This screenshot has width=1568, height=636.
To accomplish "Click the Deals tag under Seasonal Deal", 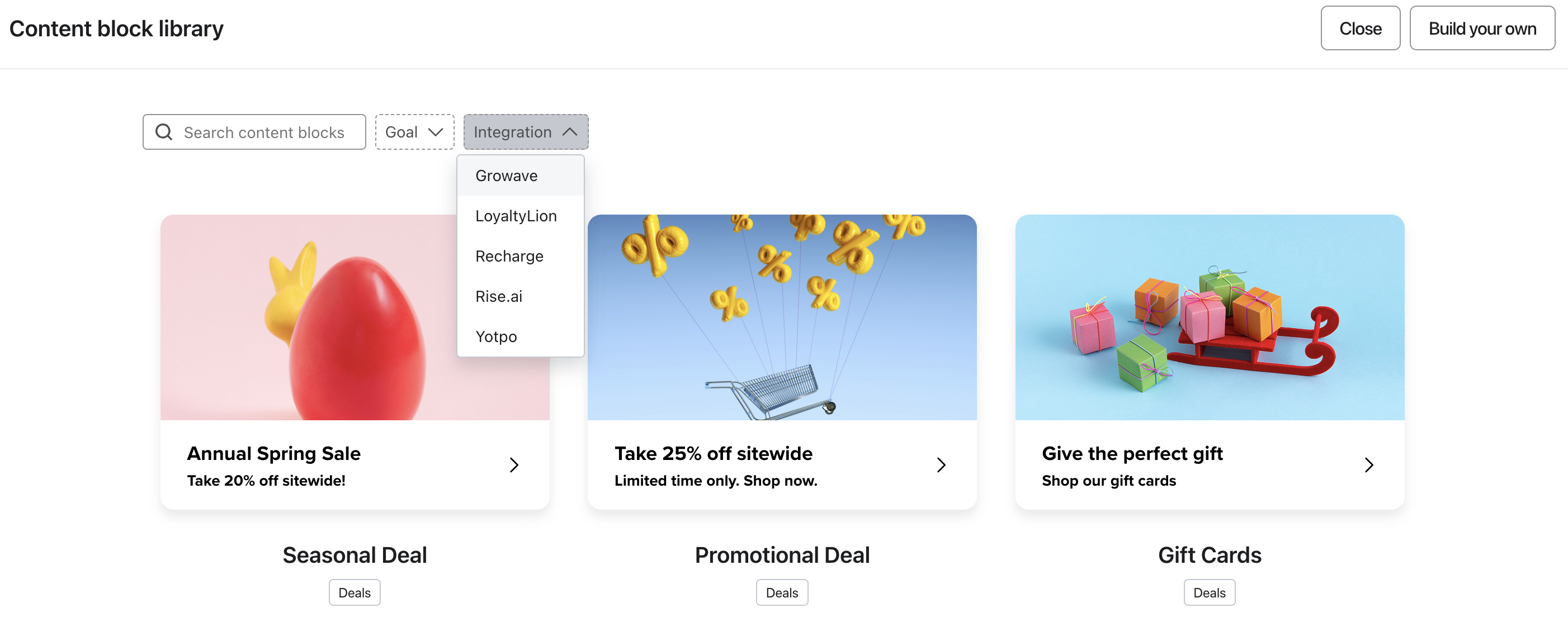I will [x=355, y=593].
